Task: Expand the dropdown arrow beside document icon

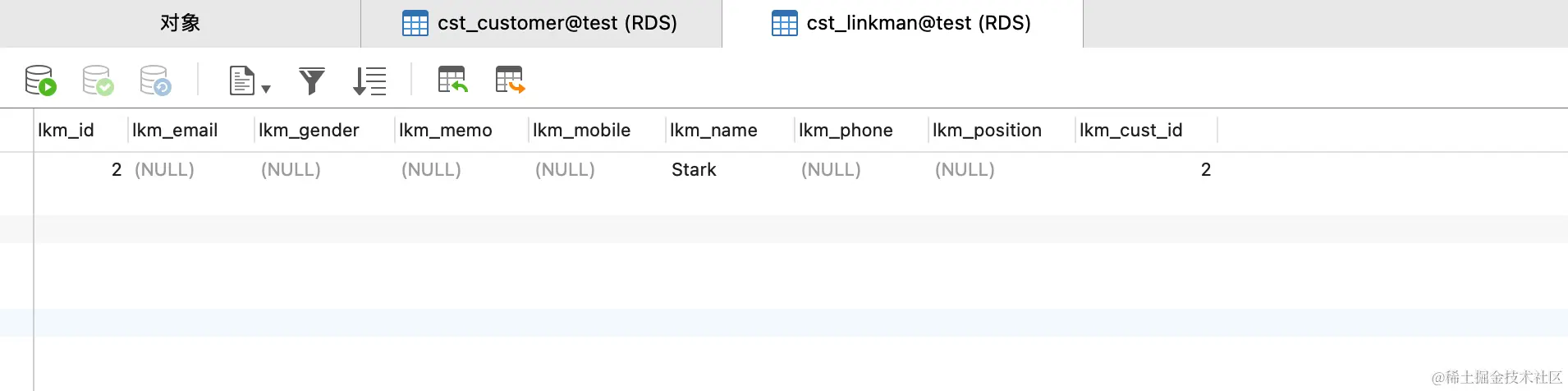Action: click(266, 88)
